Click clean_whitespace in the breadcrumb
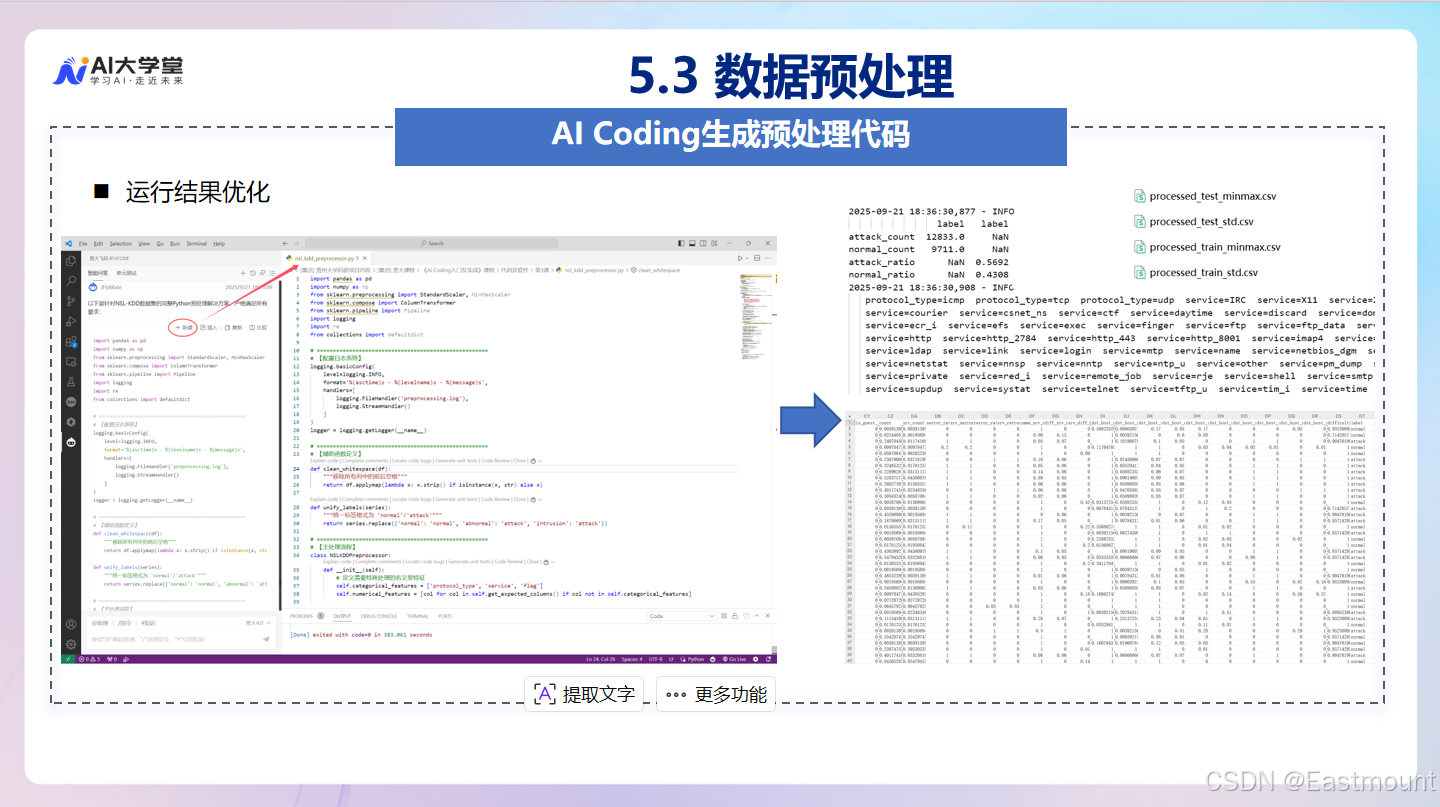This screenshot has width=1440, height=807. [659, 270]
